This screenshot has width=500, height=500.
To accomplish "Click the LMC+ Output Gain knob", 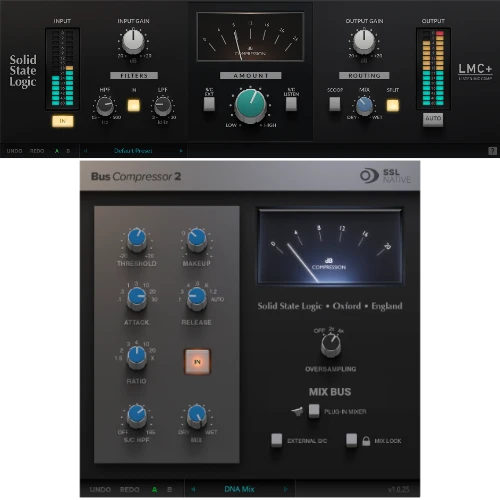I will click(x=364, y=41).
